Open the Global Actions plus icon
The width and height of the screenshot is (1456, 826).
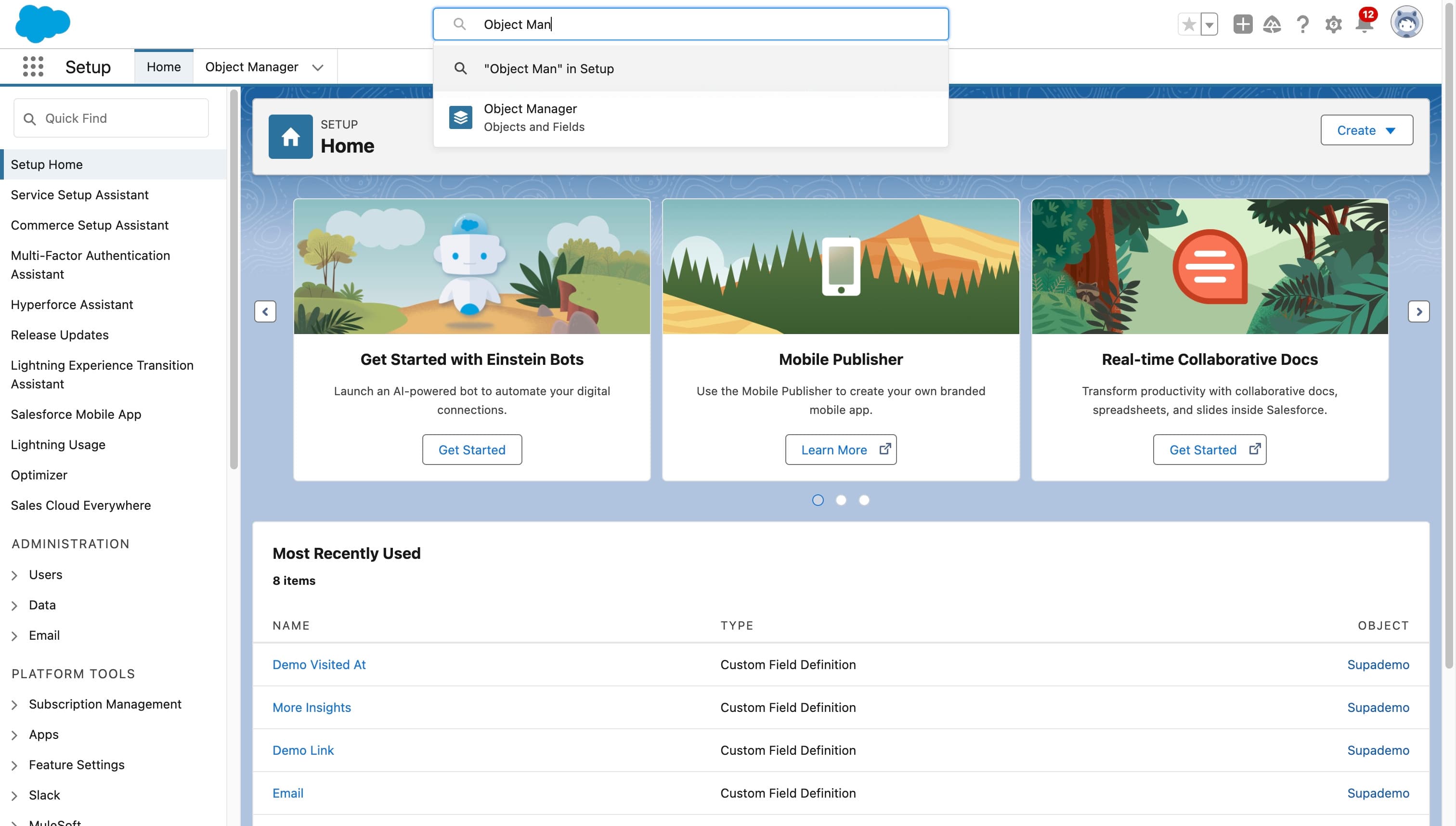point(1243,25)
